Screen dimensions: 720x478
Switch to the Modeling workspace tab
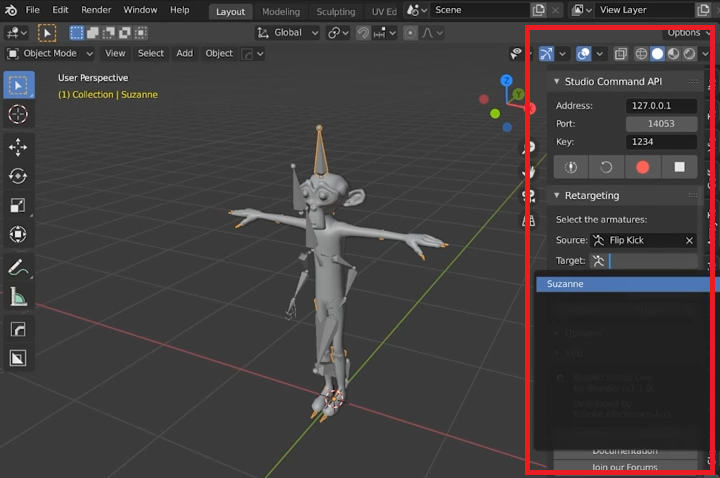click(x=281, y=12)
